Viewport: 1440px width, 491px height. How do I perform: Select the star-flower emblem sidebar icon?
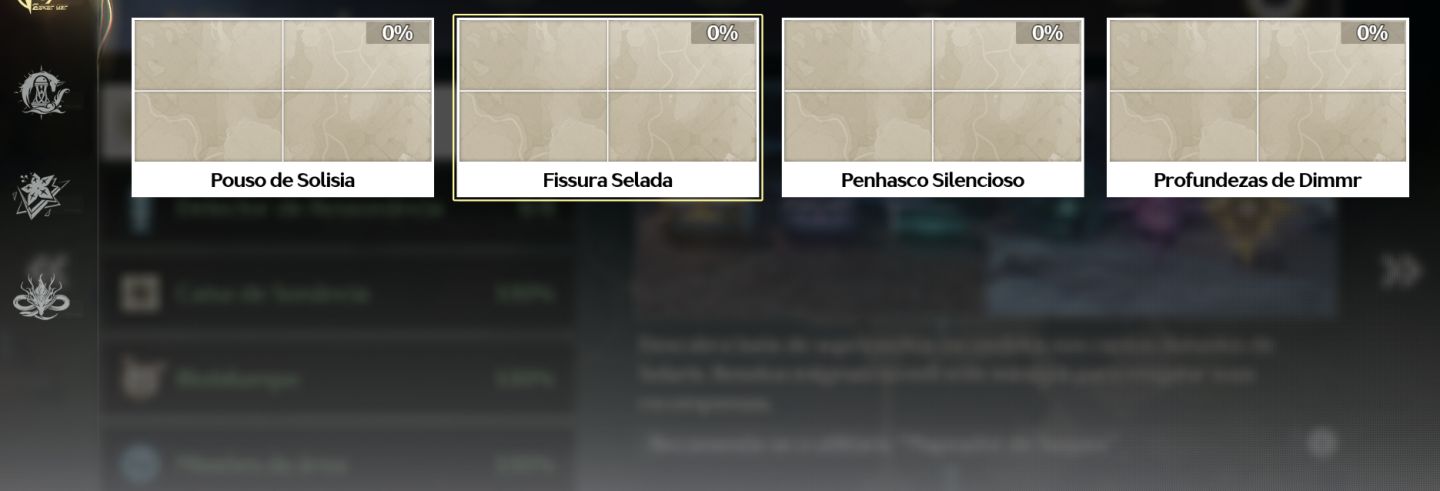42,196
